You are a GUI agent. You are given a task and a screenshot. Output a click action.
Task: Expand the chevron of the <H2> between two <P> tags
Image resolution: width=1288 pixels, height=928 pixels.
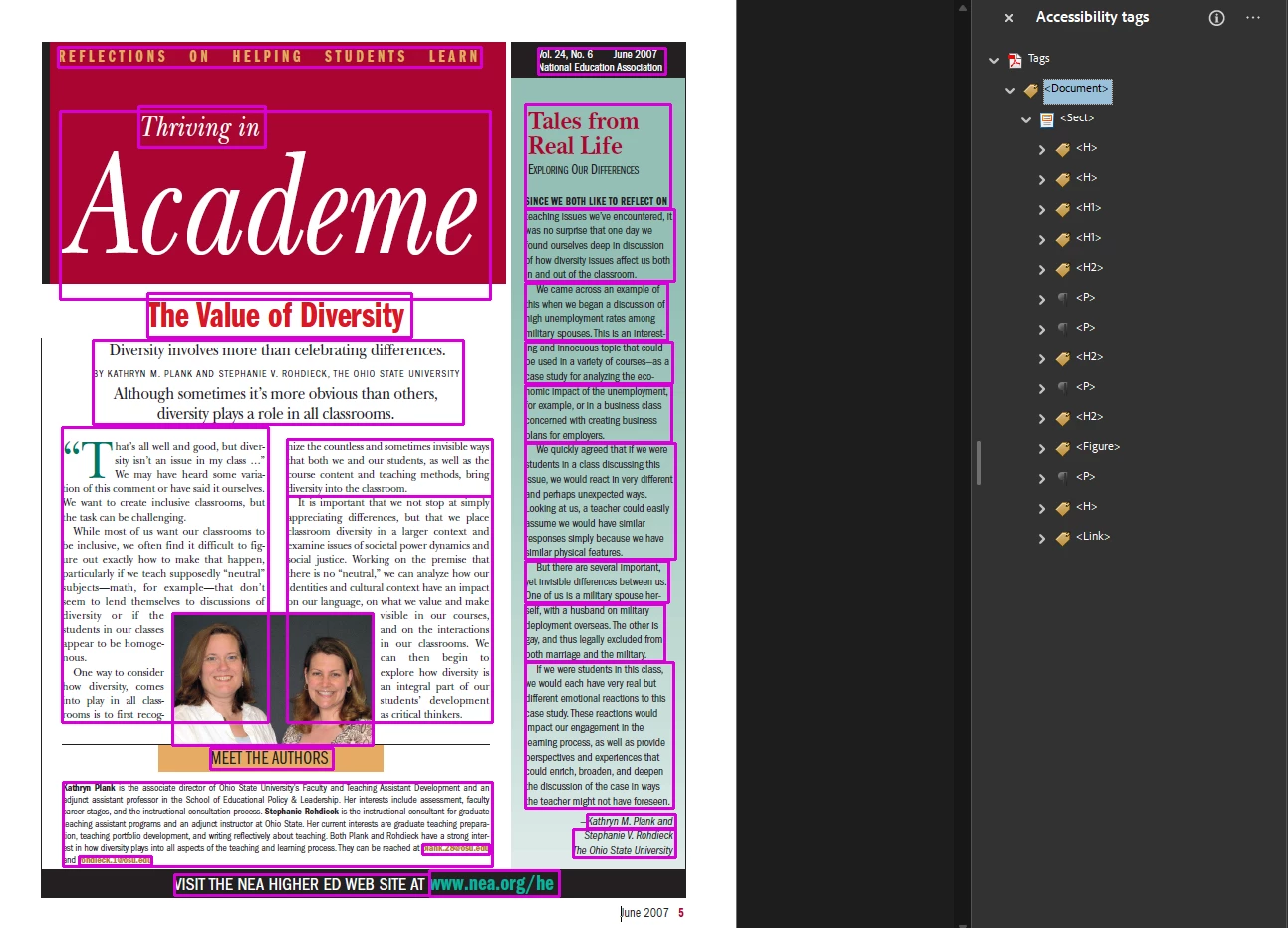click(1042, 359)
